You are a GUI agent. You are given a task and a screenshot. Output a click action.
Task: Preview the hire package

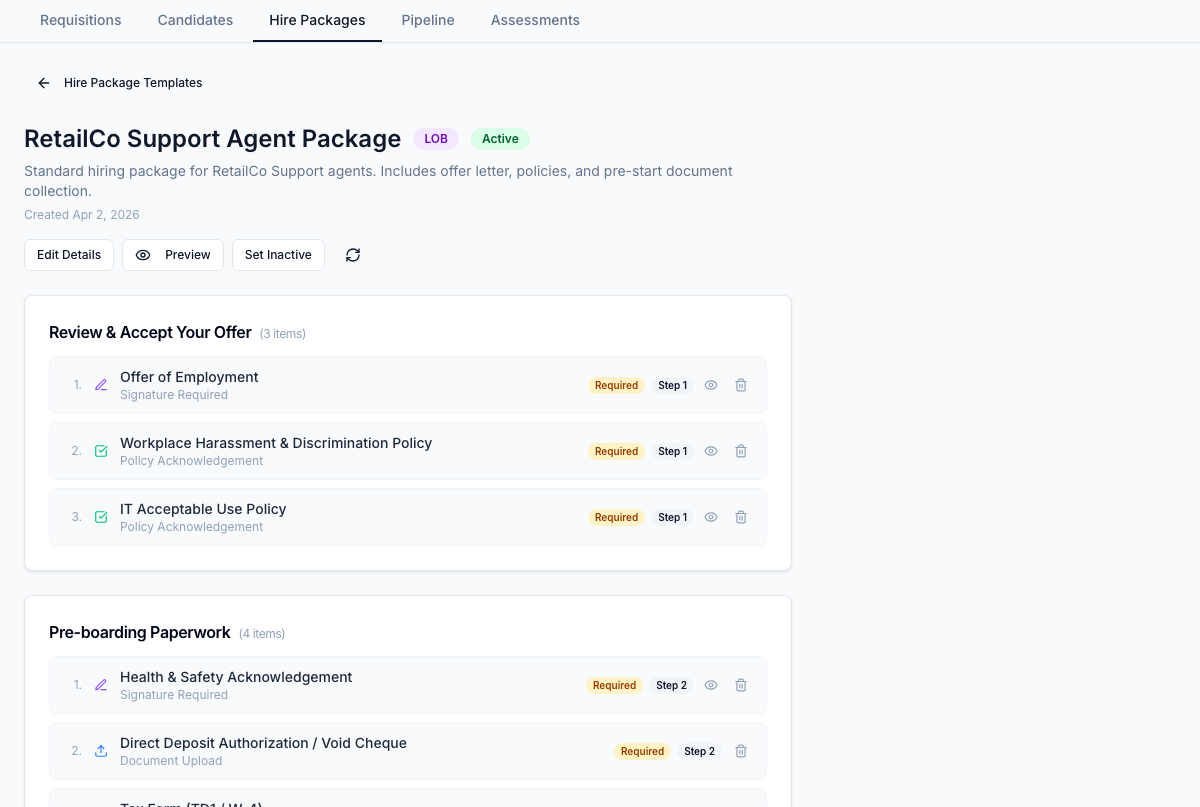pyautogui.click(x=173, y=255)
